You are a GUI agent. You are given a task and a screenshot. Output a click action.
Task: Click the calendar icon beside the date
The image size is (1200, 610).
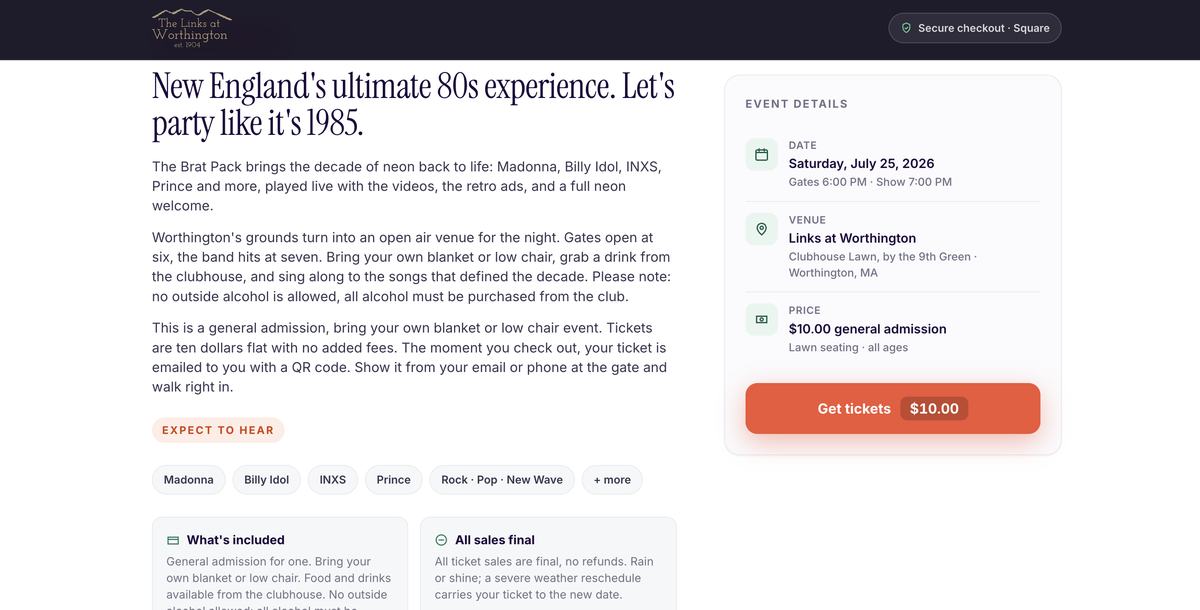(x=761, y=154)
